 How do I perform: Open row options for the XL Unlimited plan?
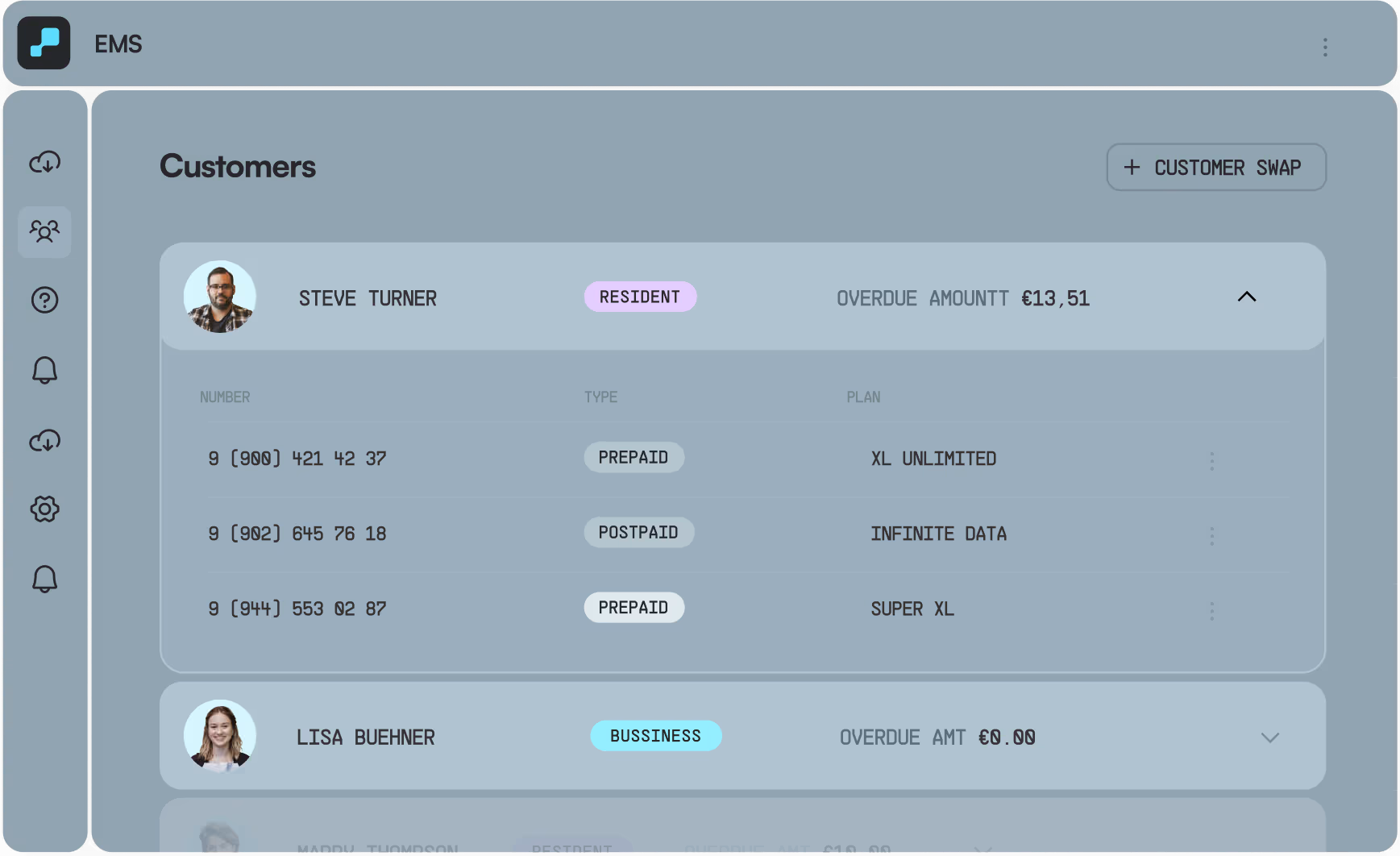(x=1211, y=460)
